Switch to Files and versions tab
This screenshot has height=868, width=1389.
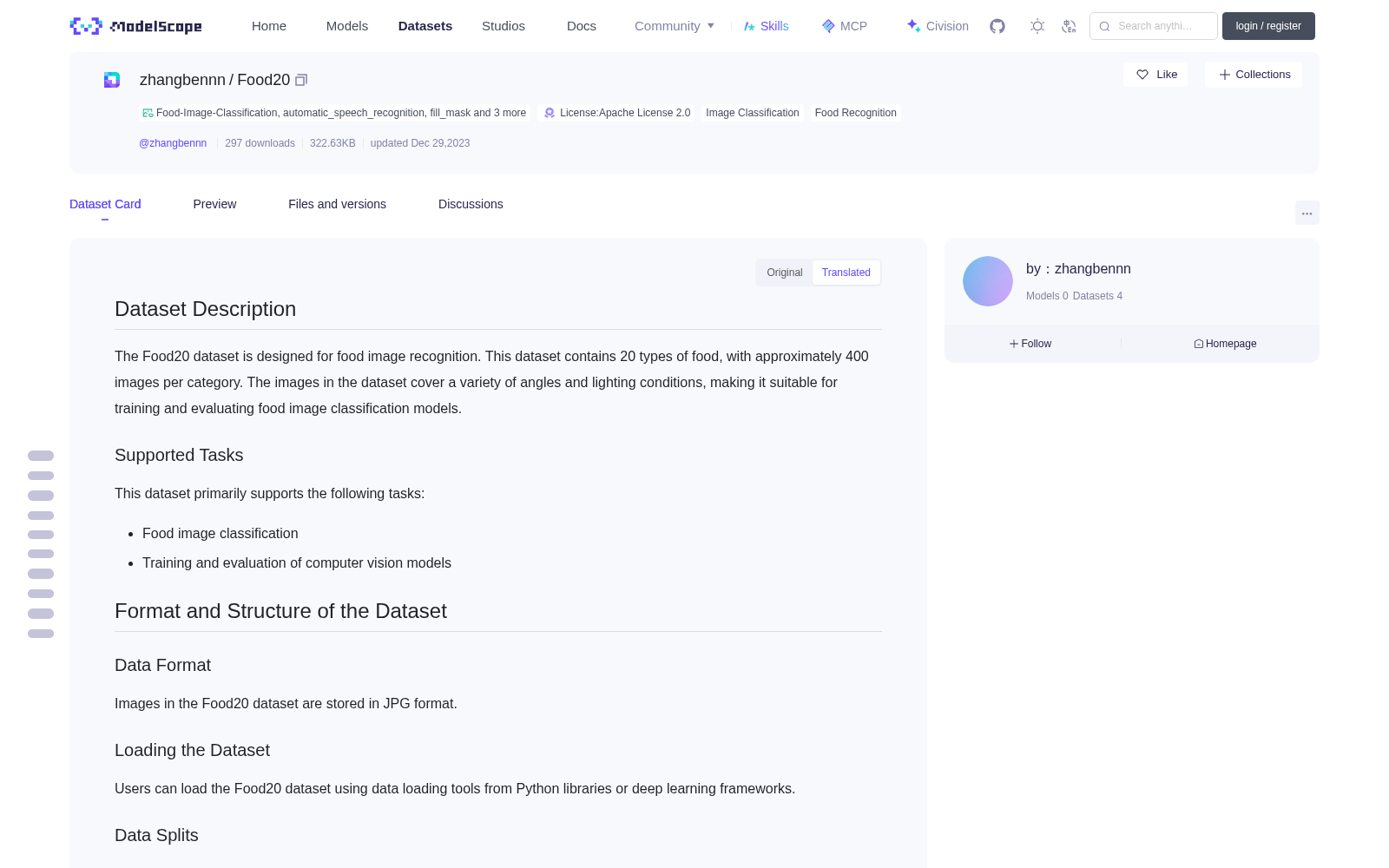[x=337, y=204]
